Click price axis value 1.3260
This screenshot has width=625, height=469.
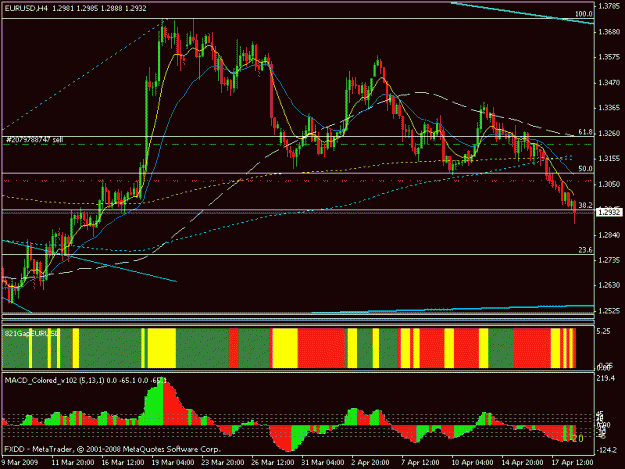click(609, 133)
